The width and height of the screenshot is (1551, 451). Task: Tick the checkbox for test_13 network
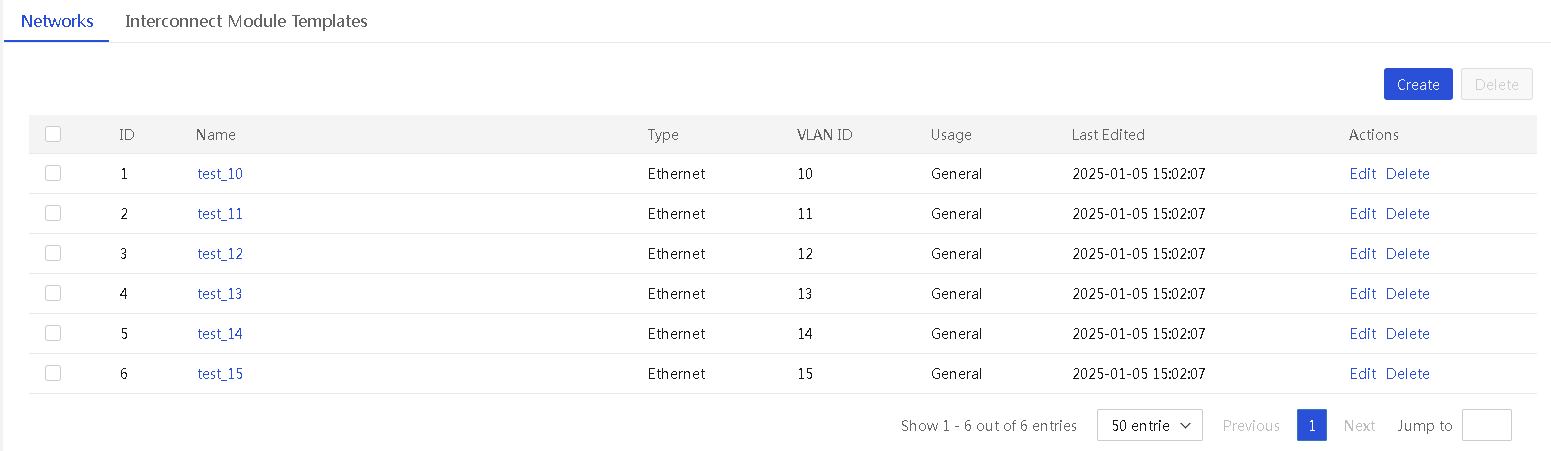(53, 293)
